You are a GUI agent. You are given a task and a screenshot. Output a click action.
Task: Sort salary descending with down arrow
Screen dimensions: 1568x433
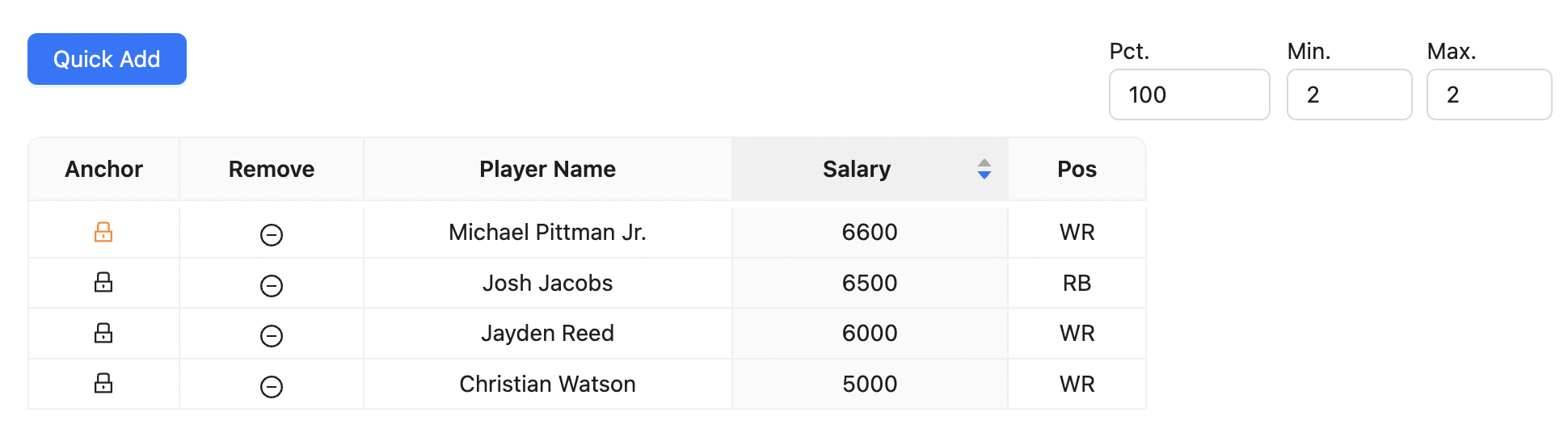point(984,174)
